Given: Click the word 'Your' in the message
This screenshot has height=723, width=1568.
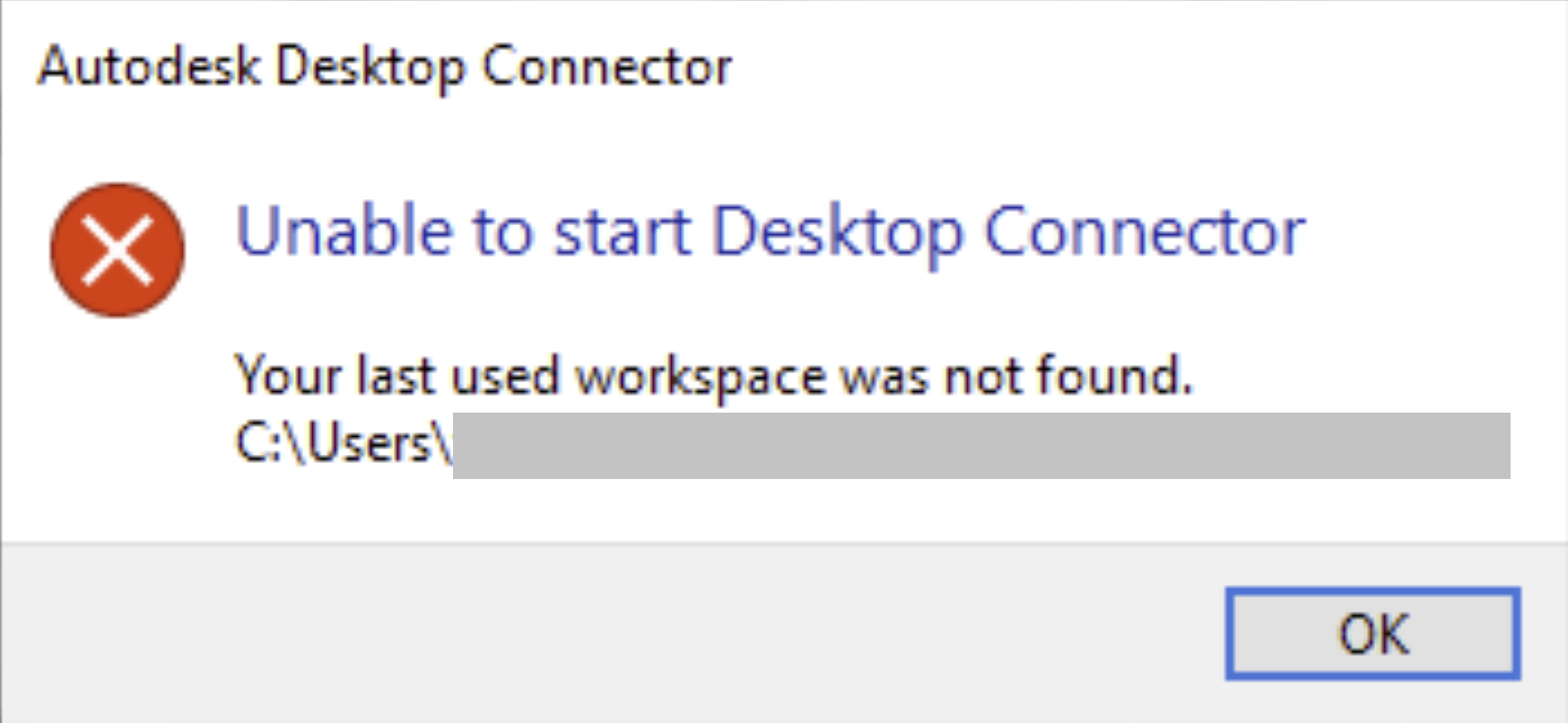Looking at the screenshot, I should pyautogui.click(x=288, y=375).
